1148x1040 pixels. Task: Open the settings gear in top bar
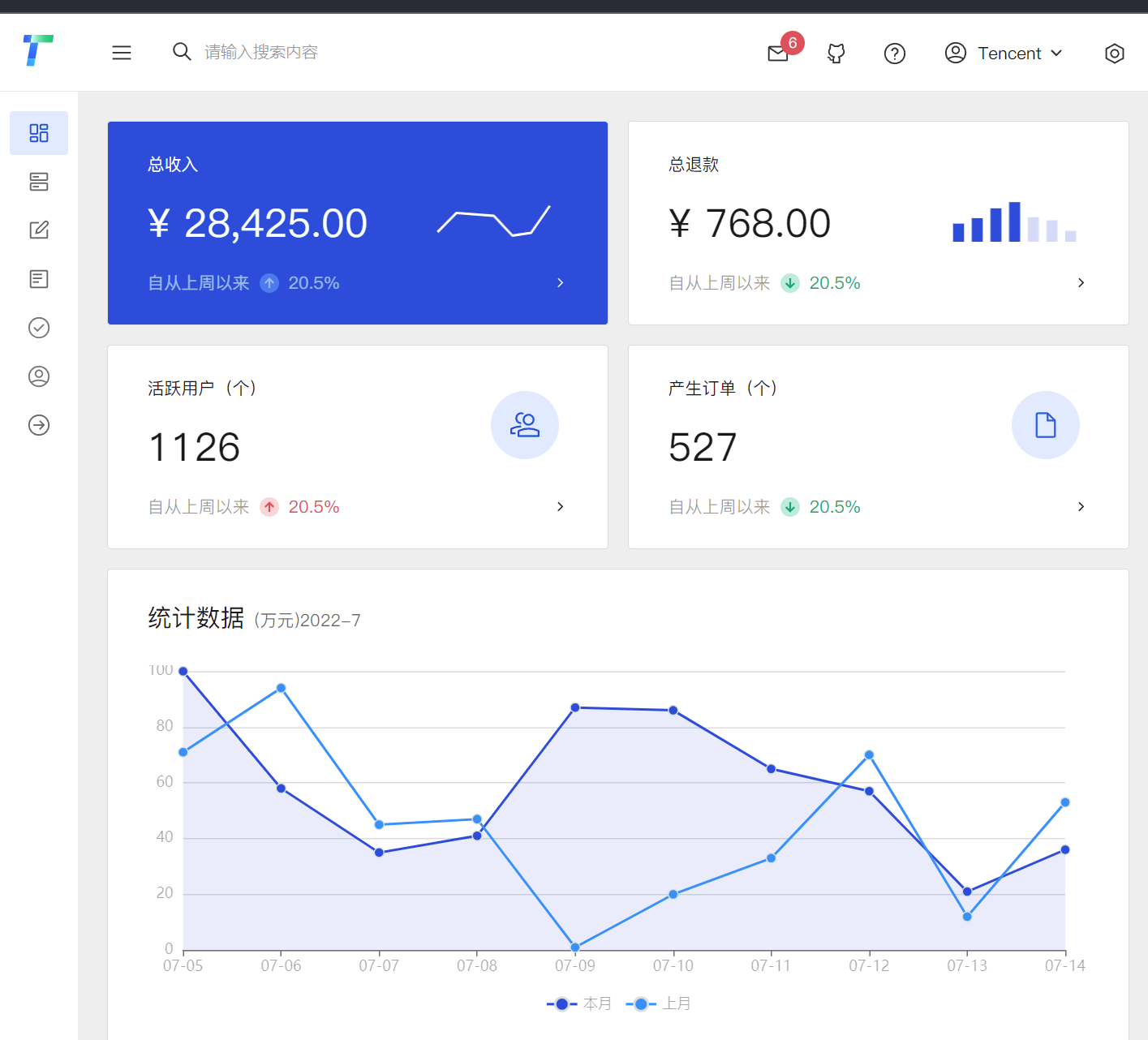pos(1115,54)
